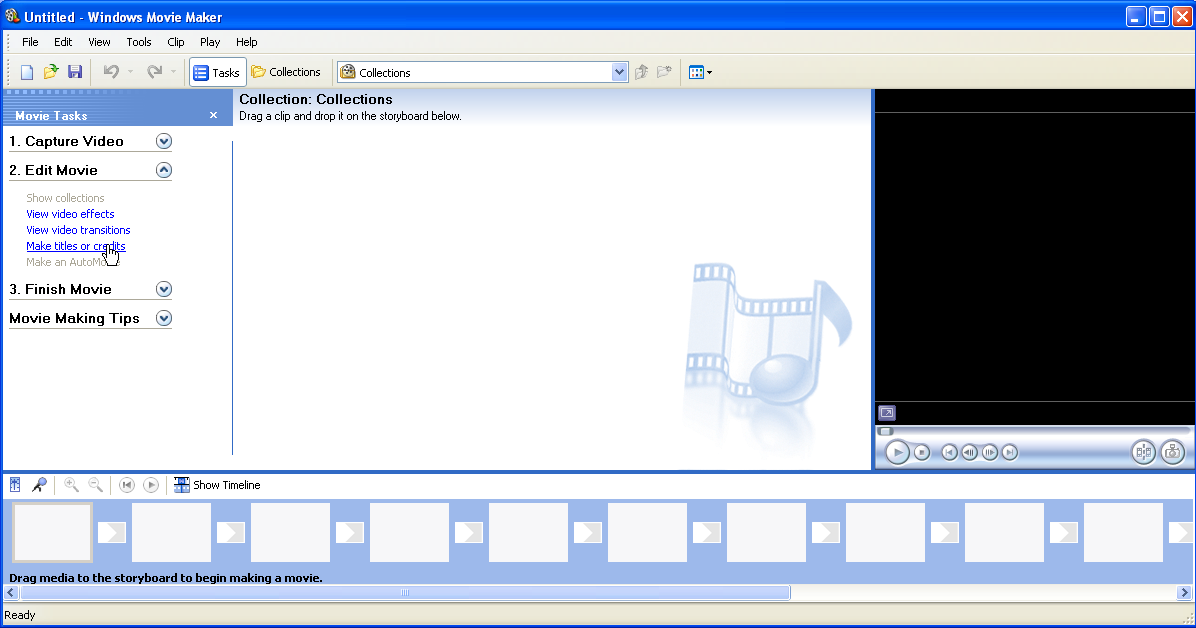Toggle the Collections pane button
The width and height of the screenshot is (1196, 628).
(286, 72)
